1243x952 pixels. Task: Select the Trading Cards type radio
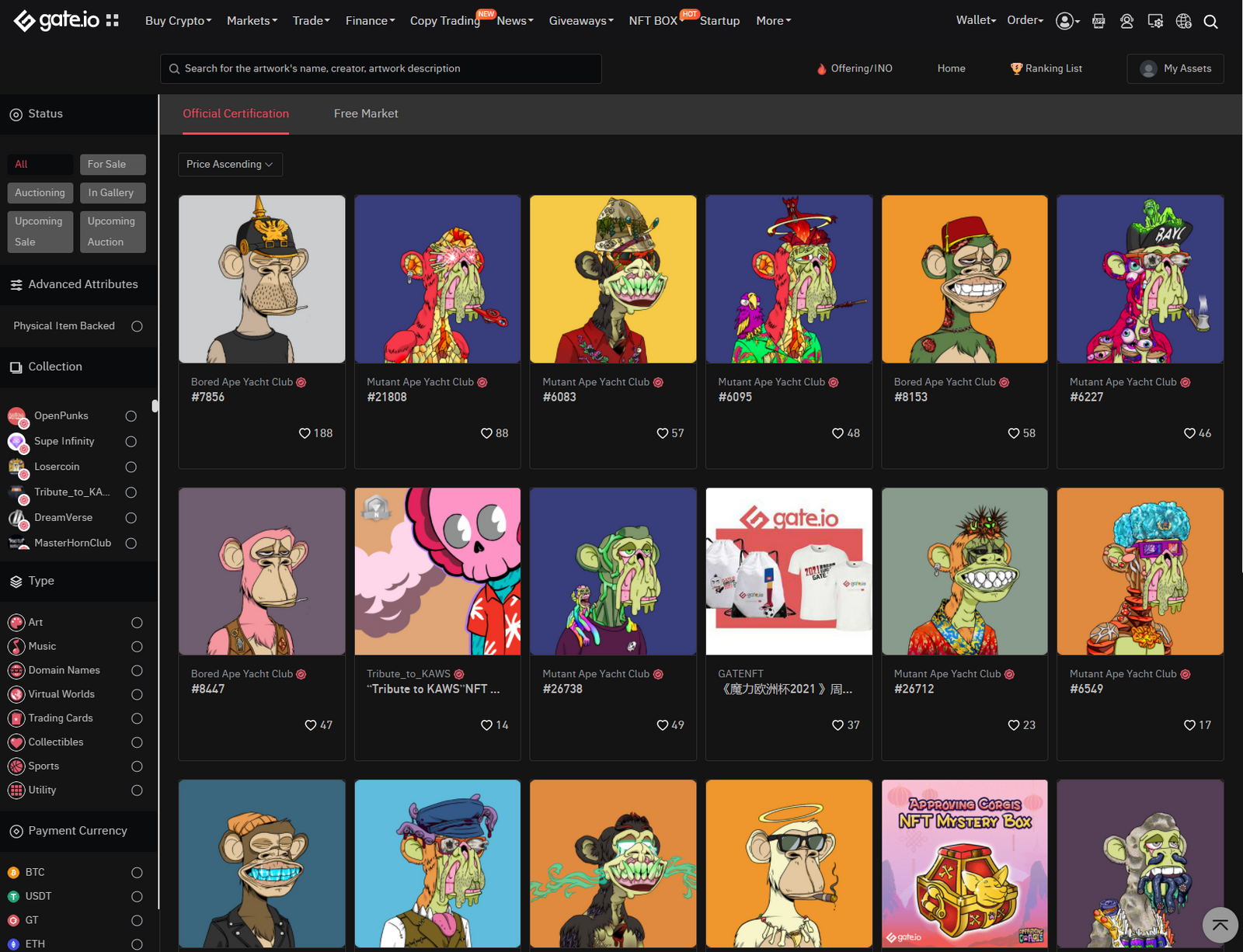[x=137, y=718]
